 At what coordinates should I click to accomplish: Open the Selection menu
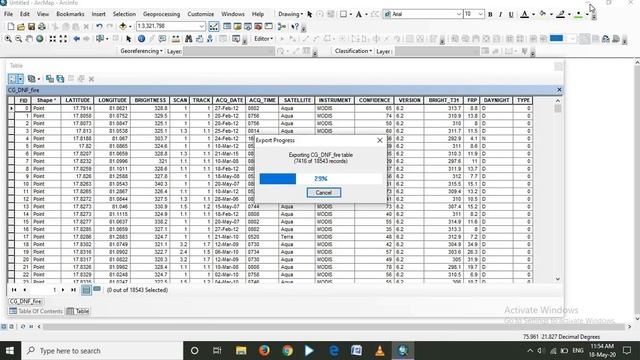(124, 14)
